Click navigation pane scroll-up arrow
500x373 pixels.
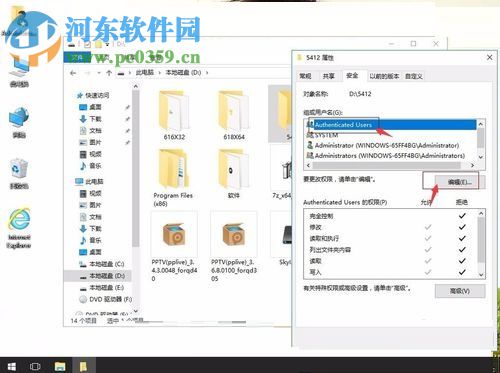coord(135,86)
